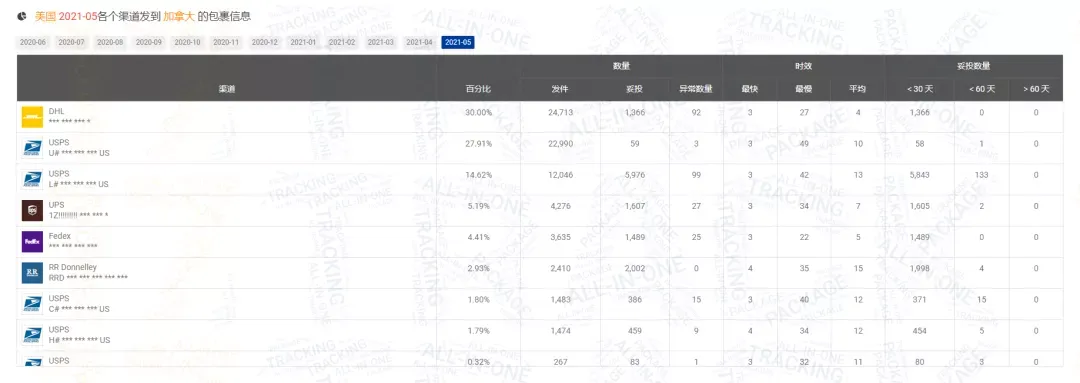Switch to 2020-10 month tab
Viewport: 1080px width, 383px height.
pyautogui.click(x=187, y=42)
